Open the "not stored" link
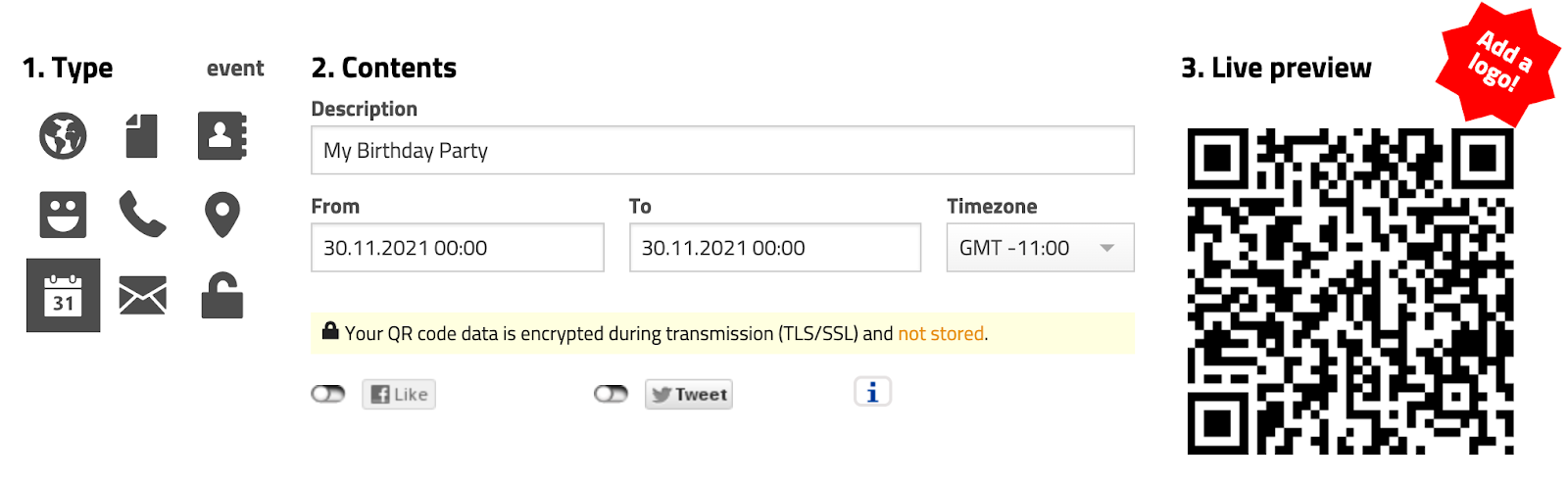The width and height of the screenshot is (1568, 484). pyautogui.click(x=941, y=334)
